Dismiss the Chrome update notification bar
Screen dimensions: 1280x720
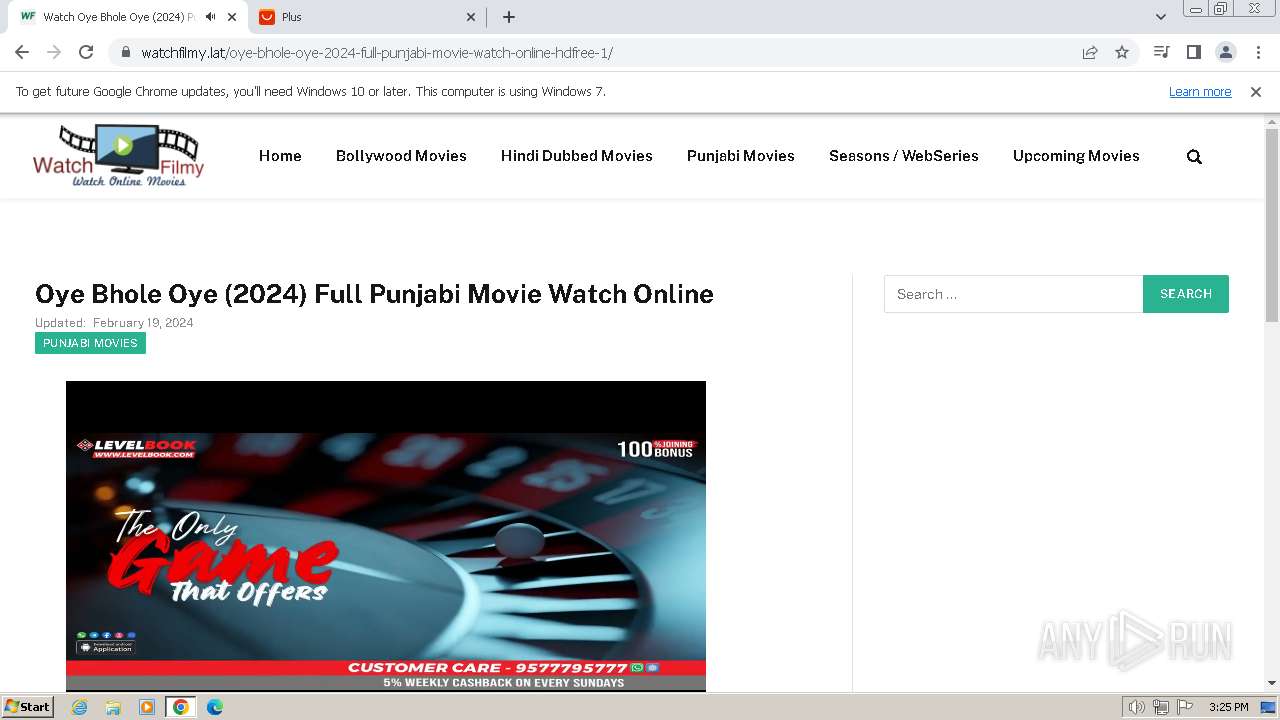pos(1256,92)
